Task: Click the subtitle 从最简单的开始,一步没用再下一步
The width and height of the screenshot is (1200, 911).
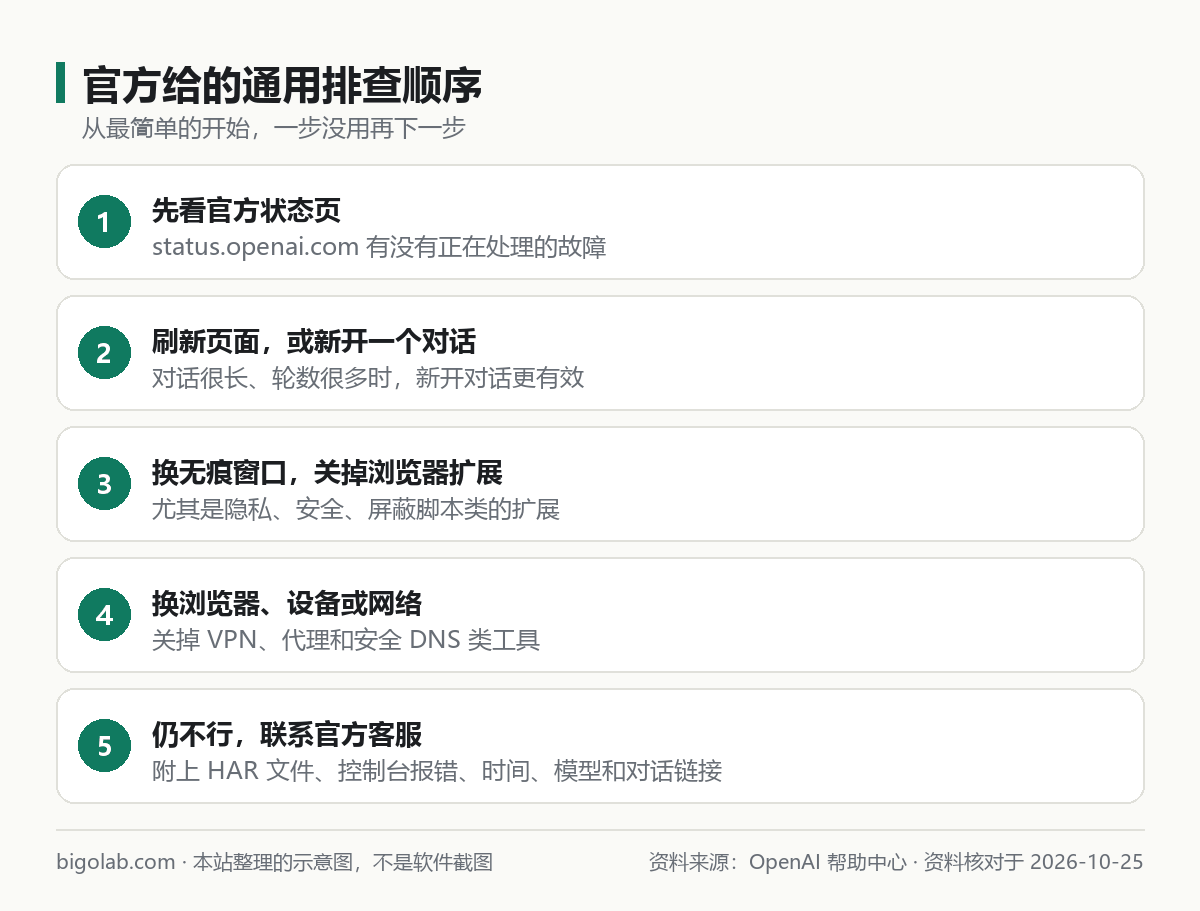Action: click(273, 129)
